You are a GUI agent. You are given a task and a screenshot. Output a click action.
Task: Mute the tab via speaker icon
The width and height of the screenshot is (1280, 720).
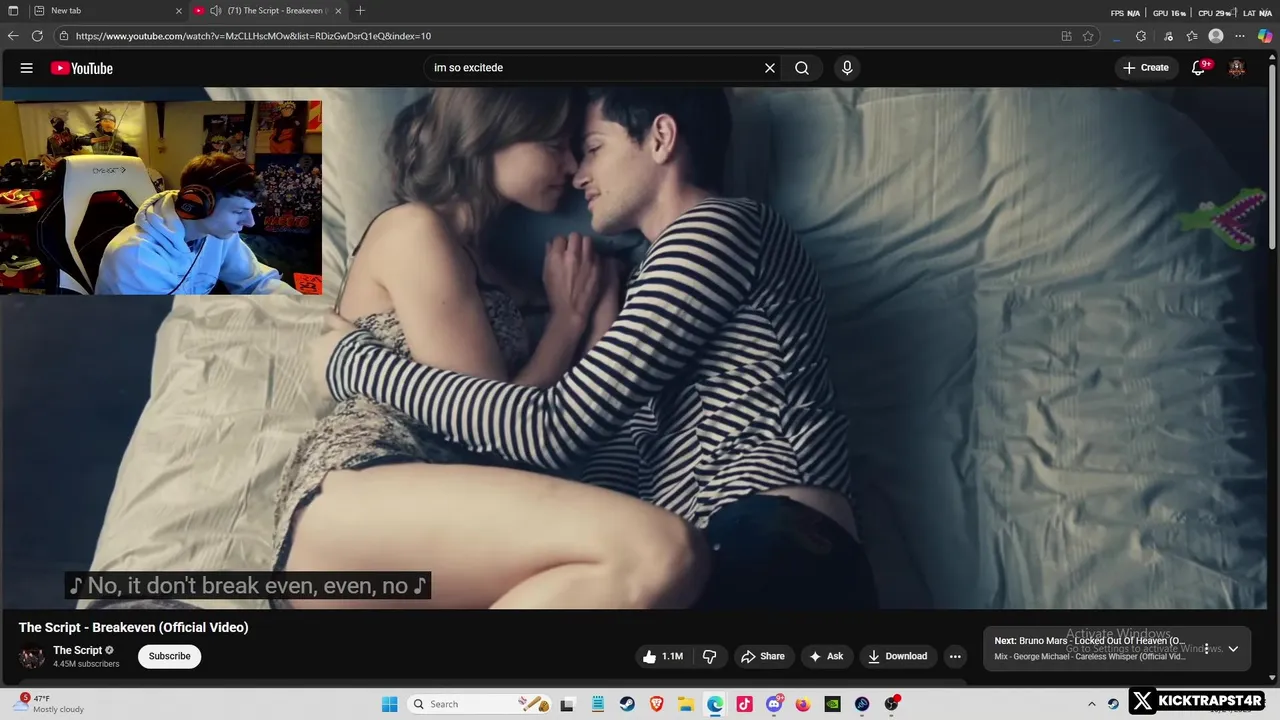coord(215,11)
